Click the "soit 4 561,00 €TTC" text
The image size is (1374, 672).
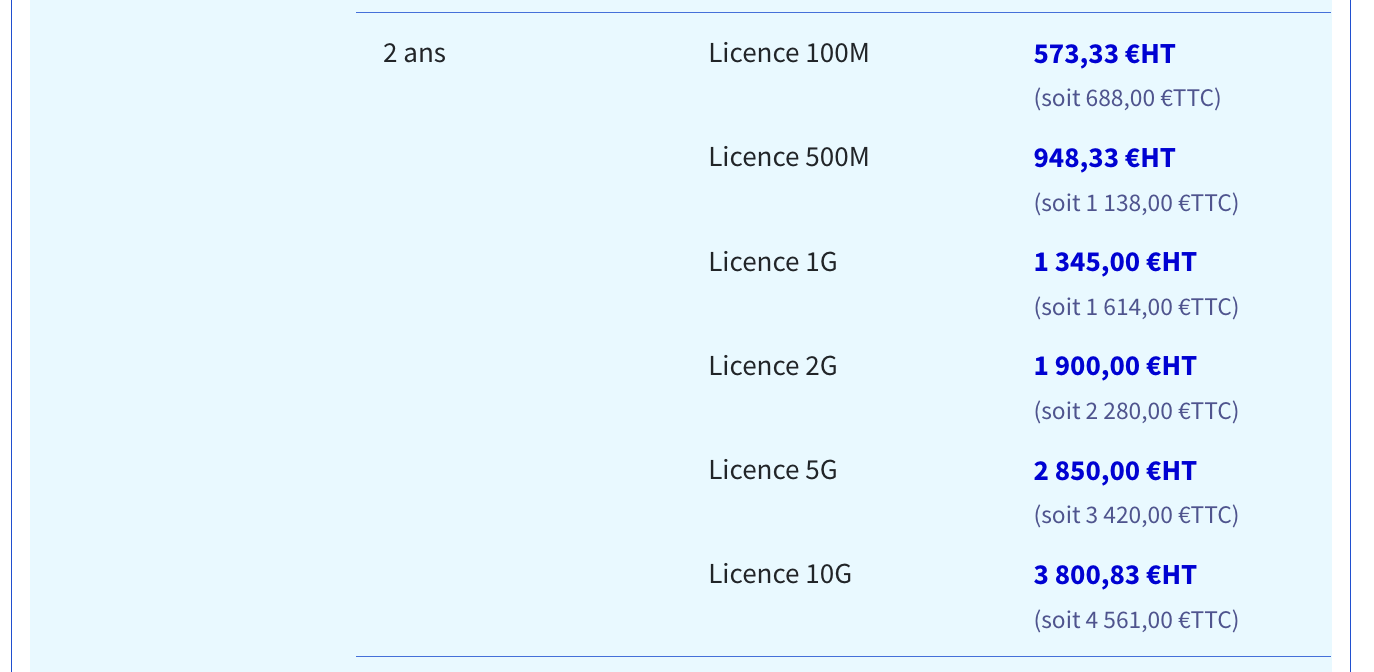click(x=1136, y=620)
